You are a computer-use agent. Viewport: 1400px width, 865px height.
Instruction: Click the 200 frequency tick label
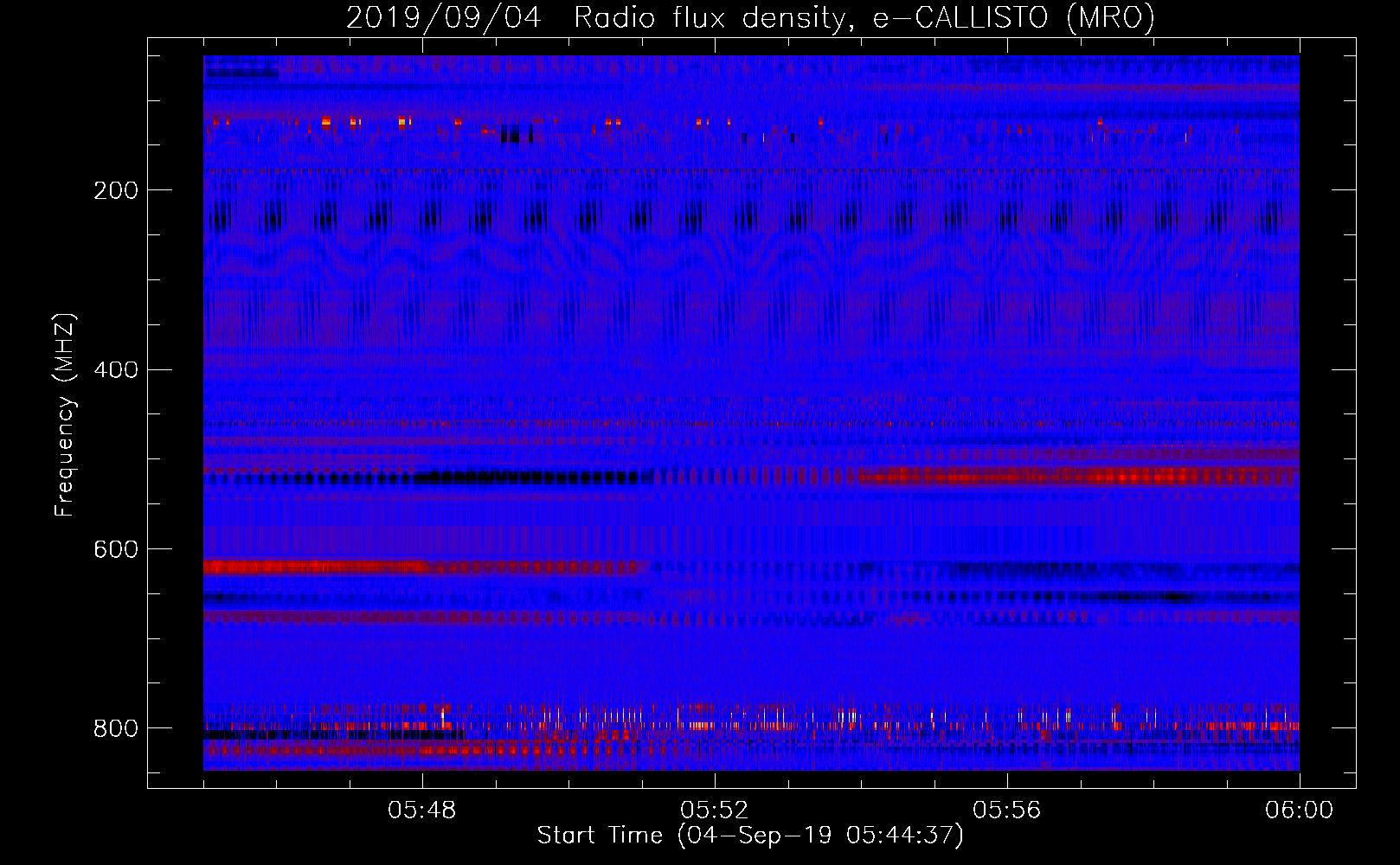click(x=115, y=190)
